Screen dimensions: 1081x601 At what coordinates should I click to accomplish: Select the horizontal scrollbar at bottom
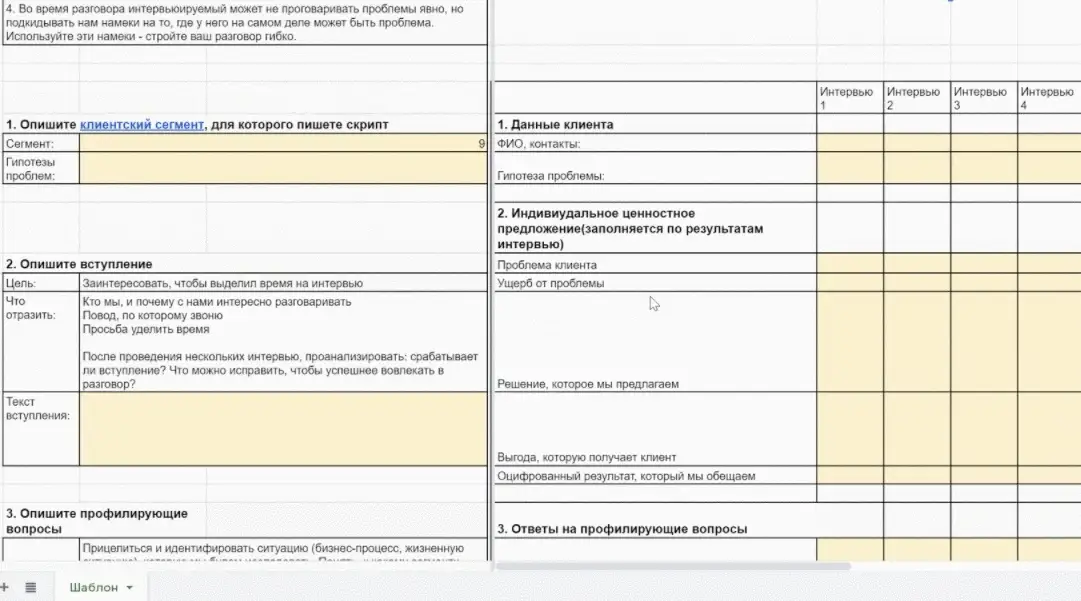click(672, 566)
